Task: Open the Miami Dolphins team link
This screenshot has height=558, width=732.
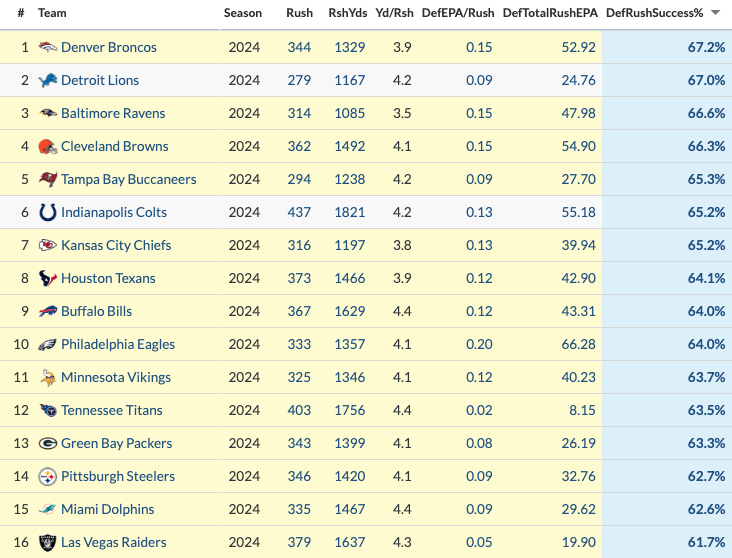Action: [108, 509]
